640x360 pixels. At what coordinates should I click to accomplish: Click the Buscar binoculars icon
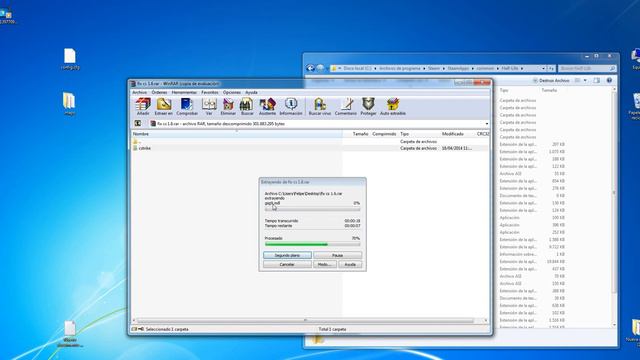(x=247, y=107)
